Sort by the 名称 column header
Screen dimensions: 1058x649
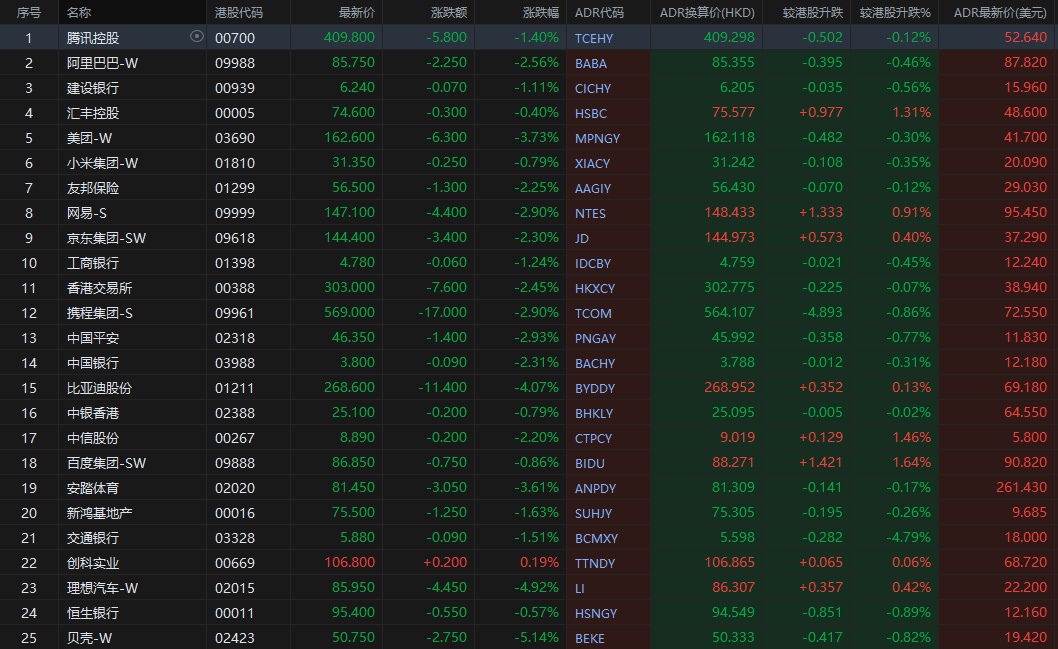(80, 12)
